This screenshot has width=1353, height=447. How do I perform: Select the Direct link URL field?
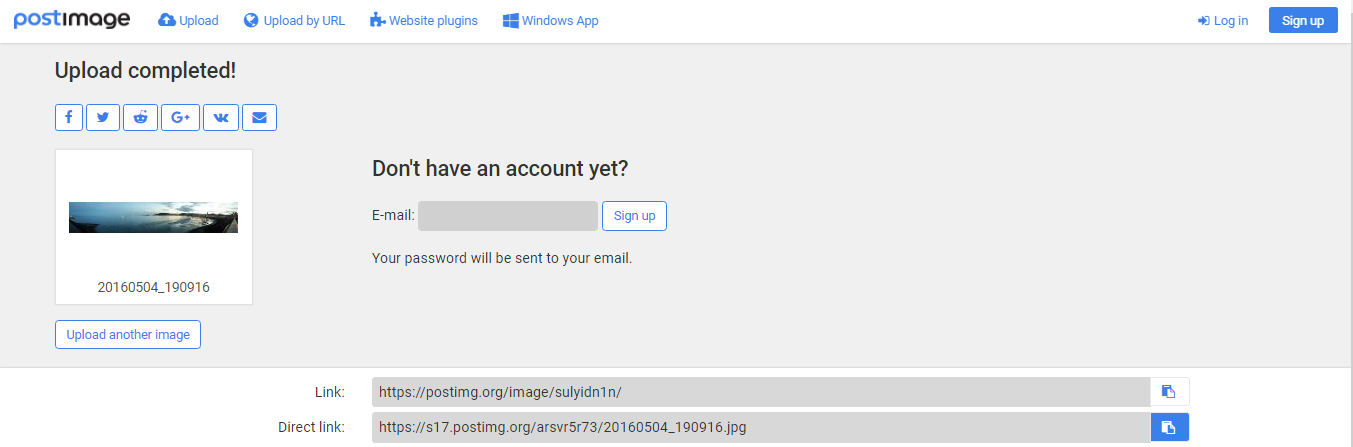point(760,427)
